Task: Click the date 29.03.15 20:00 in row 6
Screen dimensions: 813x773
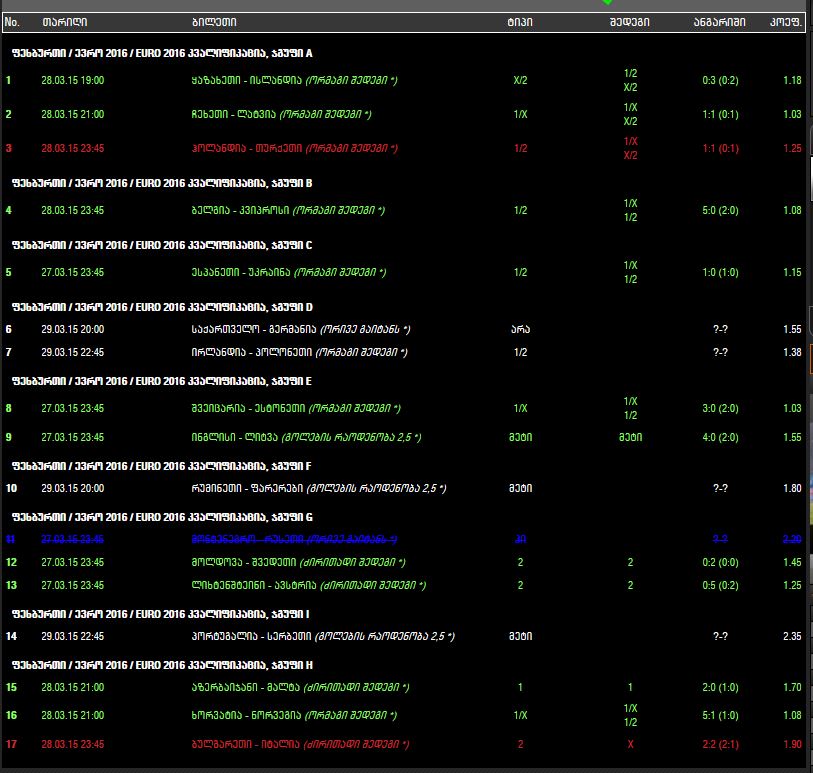Action: pyautogui.click(x=72, y=329)
